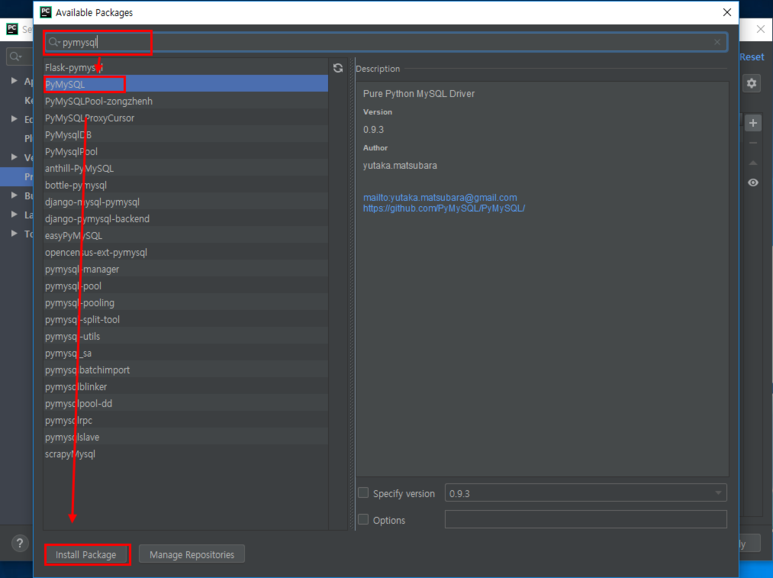Click the PyCharm icon in the Settings window title bar
773x578 pixels.
tap(12, 29)
